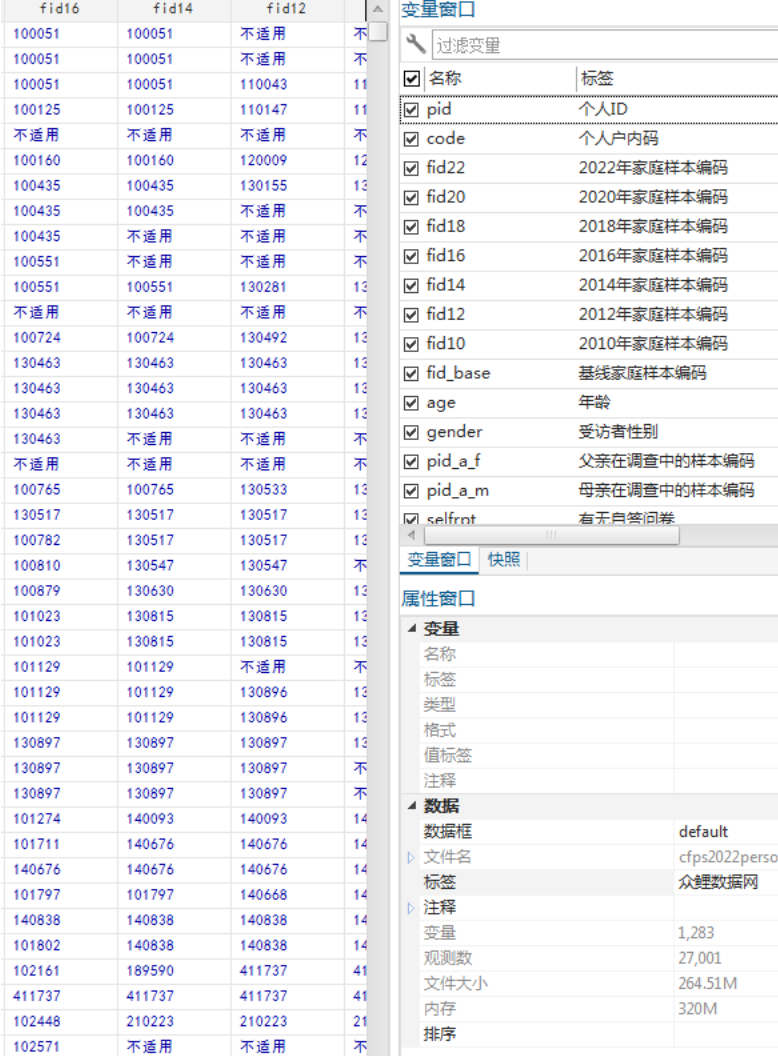The width and height of the screenshot is (778, 1056).
Task: Click the memory value 320M
Action: (x=697, y=1009)
